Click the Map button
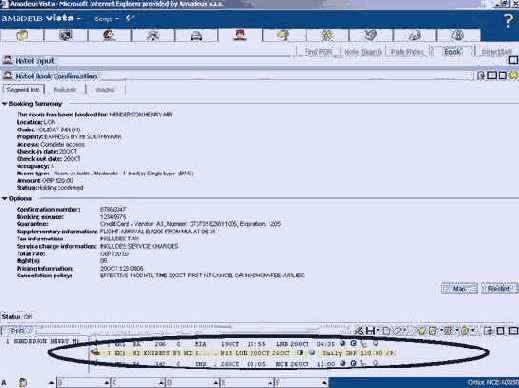 (459, 289)
